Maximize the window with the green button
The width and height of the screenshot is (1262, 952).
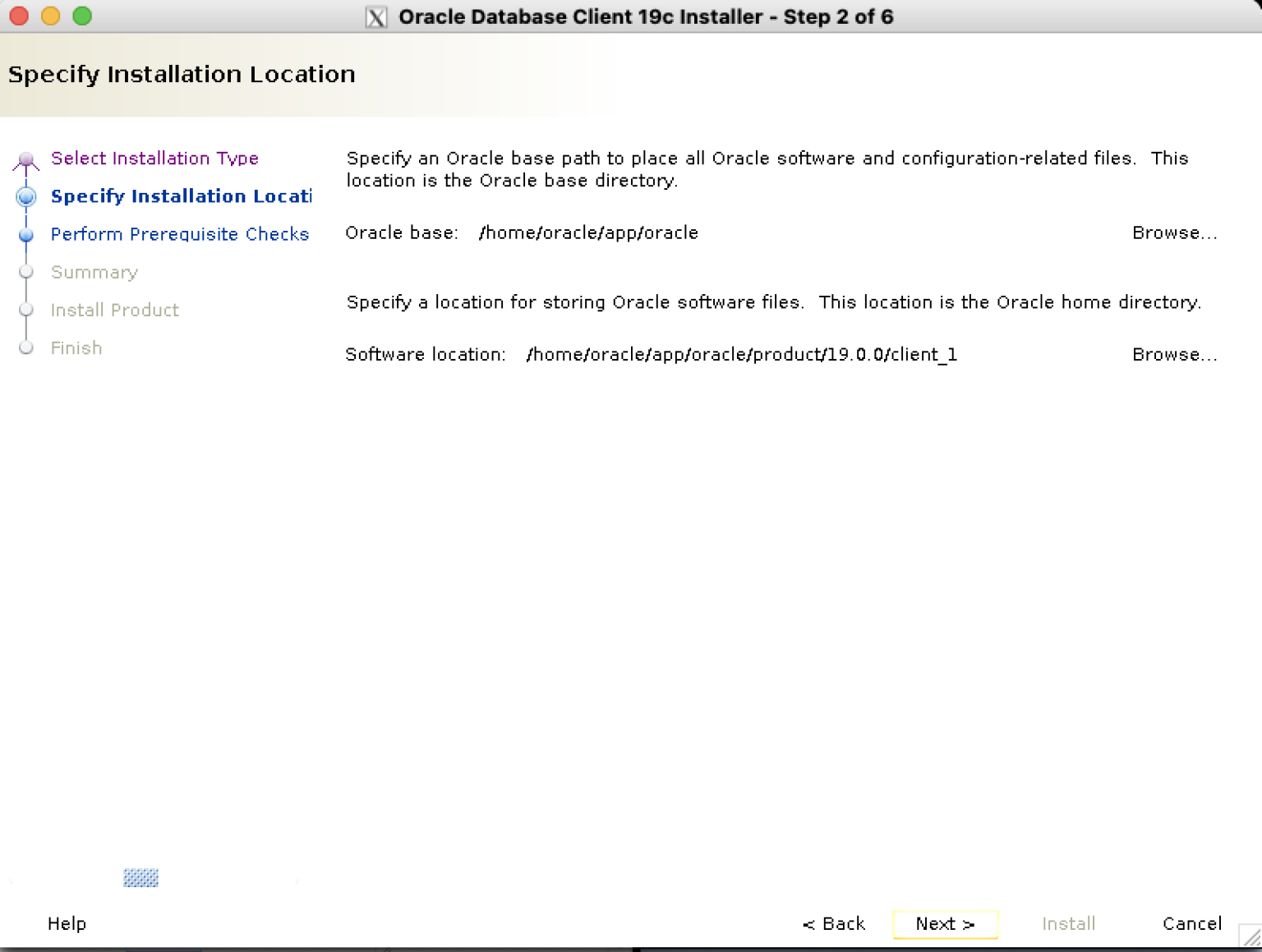pyautogui.click(x=82, y=16)
